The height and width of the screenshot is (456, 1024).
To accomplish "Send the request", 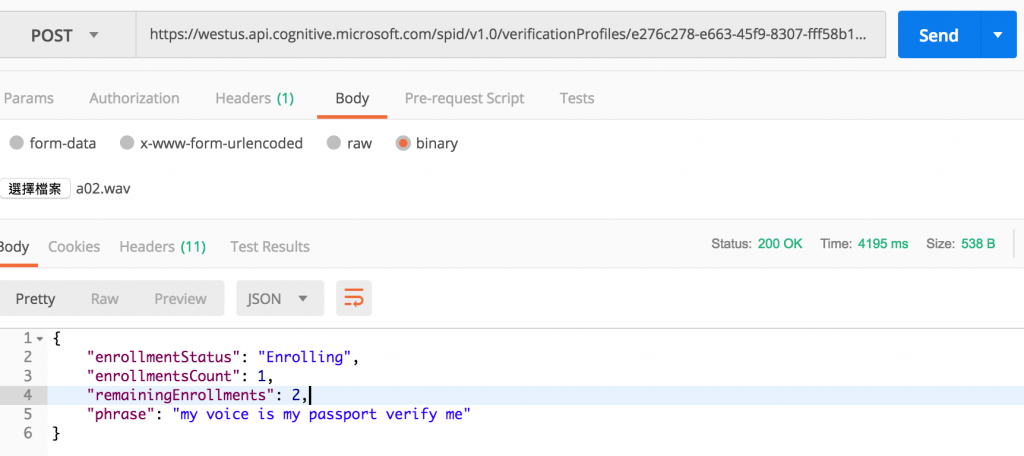I will tap(938, 35).
